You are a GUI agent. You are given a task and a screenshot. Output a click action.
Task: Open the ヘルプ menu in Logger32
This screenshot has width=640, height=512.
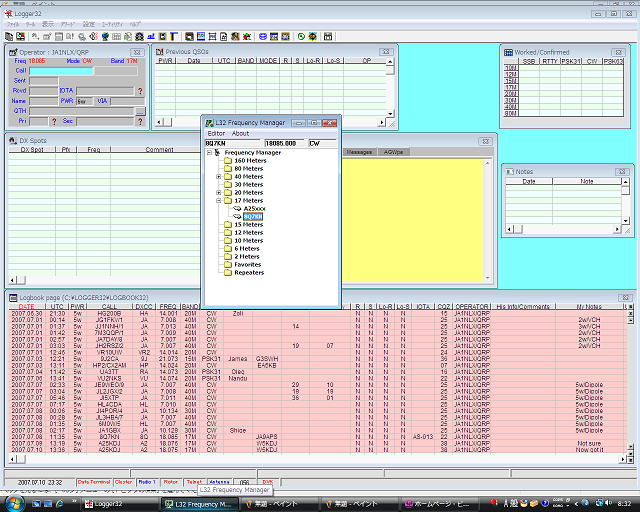(x=136, y=24)
